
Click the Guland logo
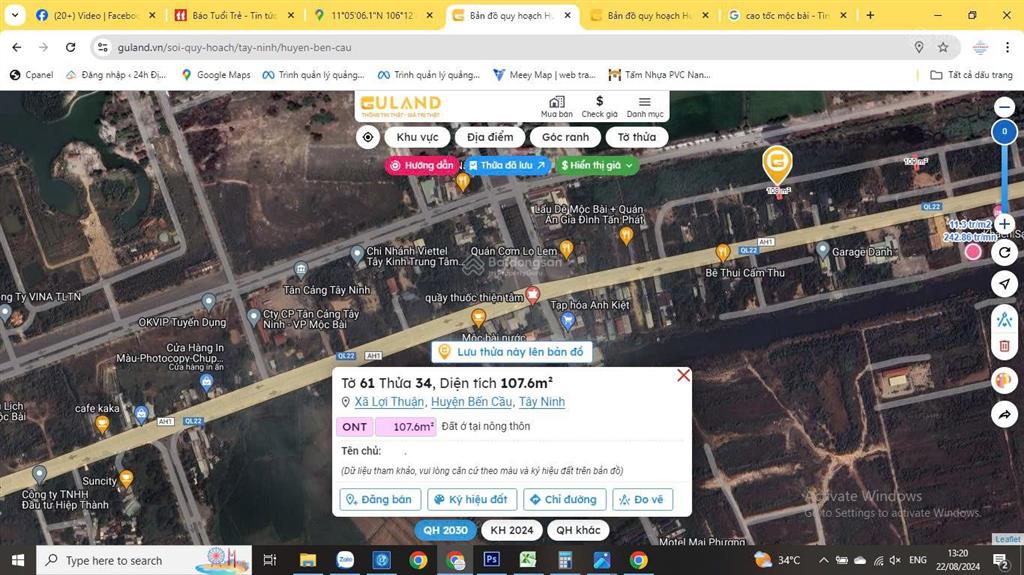coord(401,105)
